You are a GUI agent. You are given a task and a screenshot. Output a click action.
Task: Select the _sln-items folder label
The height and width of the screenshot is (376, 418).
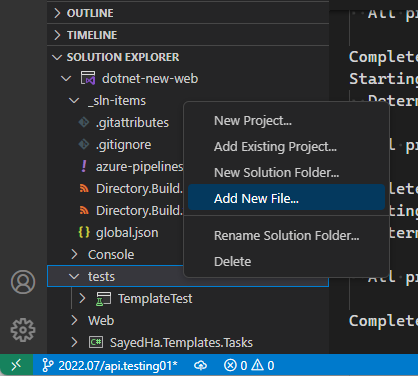tap(117, 101)
